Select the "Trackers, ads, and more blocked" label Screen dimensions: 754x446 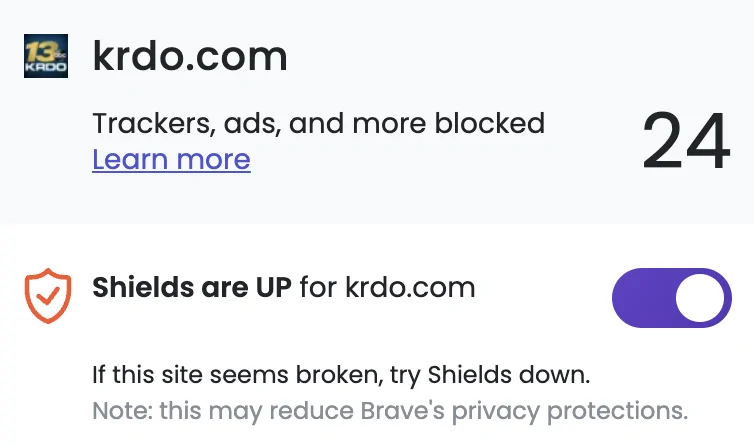[x=318, y=124]
